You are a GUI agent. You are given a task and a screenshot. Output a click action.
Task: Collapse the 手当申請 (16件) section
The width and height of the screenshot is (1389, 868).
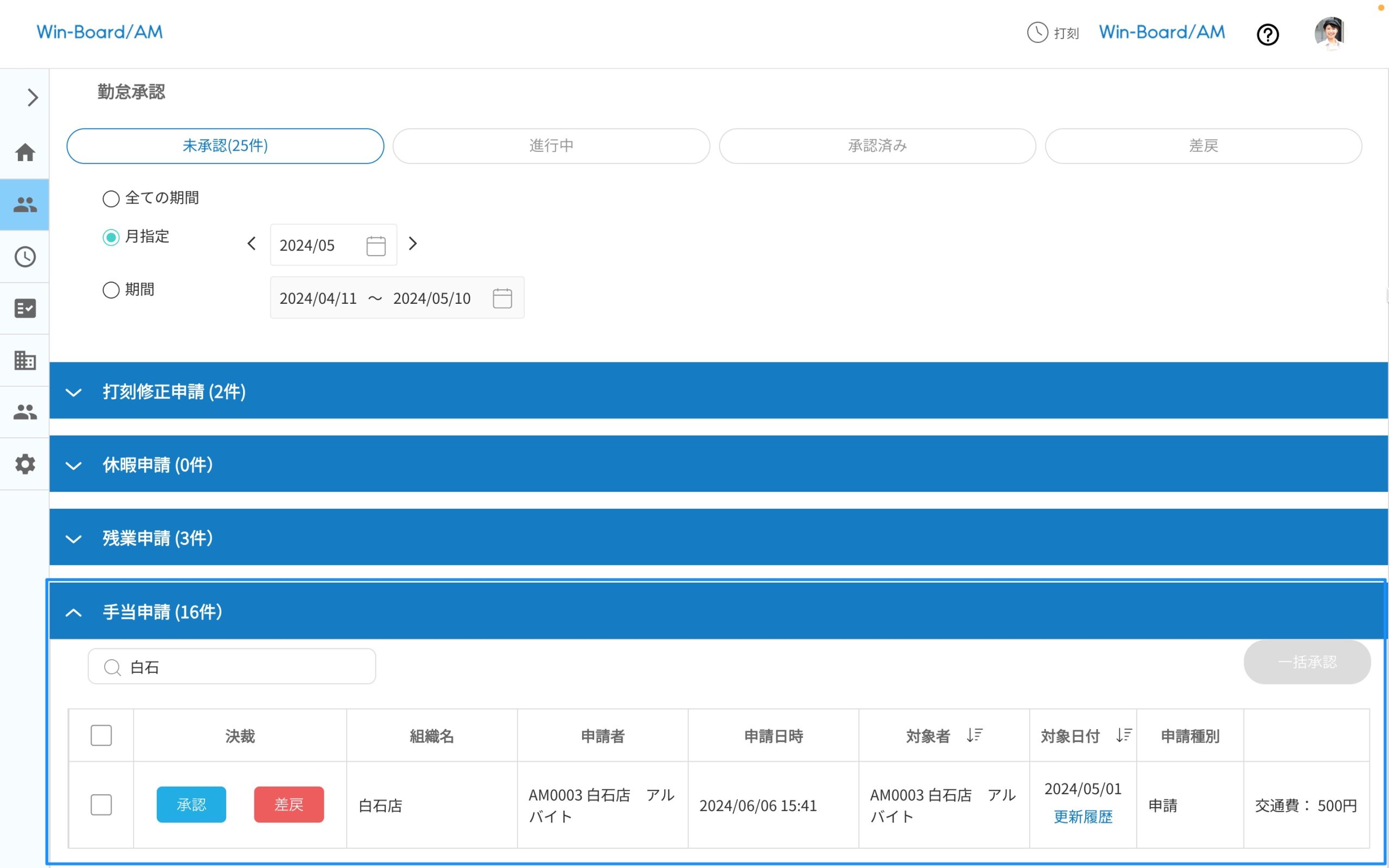click(74, 612)
